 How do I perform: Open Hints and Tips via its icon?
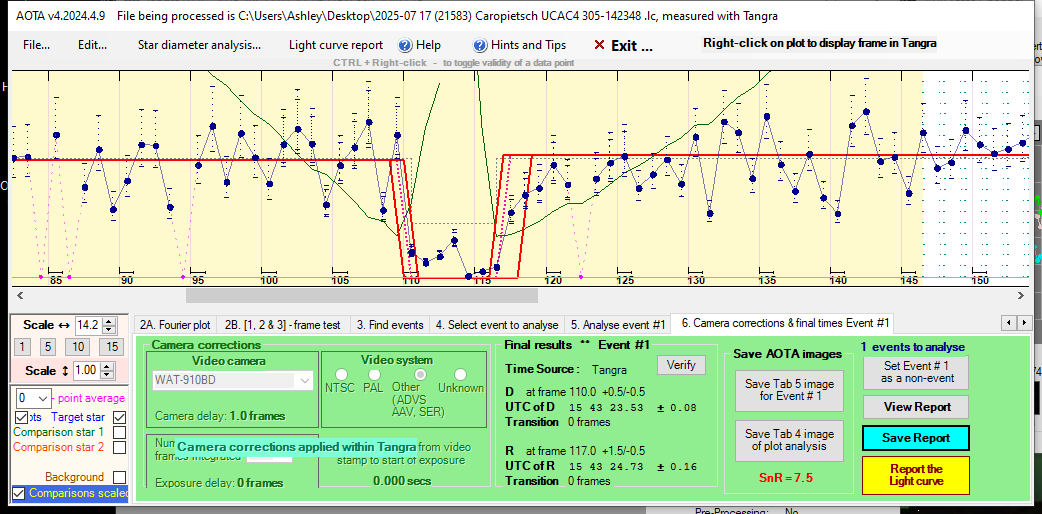tap(481, 45)
